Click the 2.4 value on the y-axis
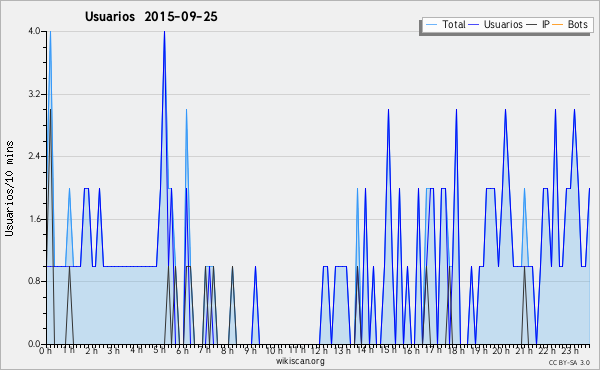The width and height of the screenshot is (600, 370). (34, 156)
